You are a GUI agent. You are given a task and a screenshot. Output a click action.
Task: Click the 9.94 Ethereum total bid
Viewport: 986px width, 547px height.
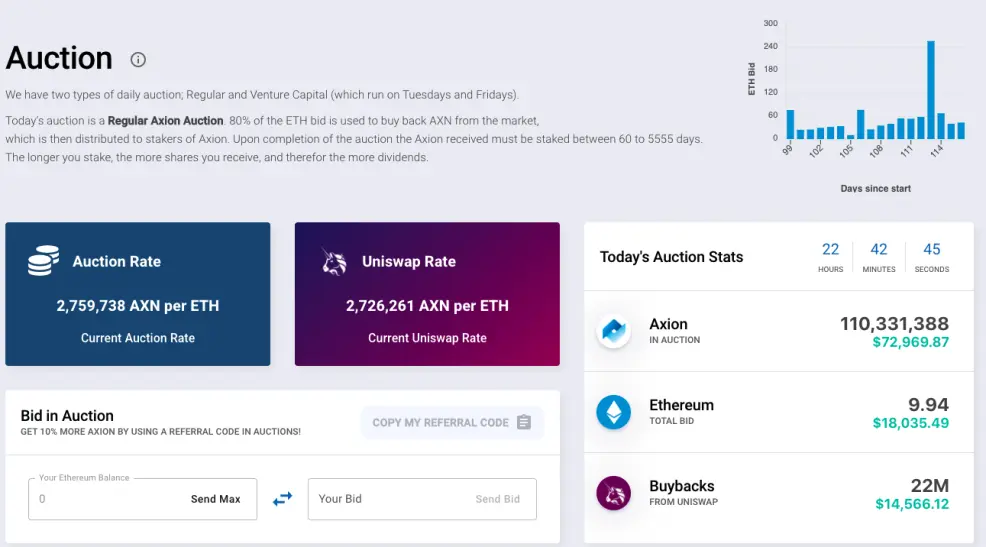tap(928, 404)
